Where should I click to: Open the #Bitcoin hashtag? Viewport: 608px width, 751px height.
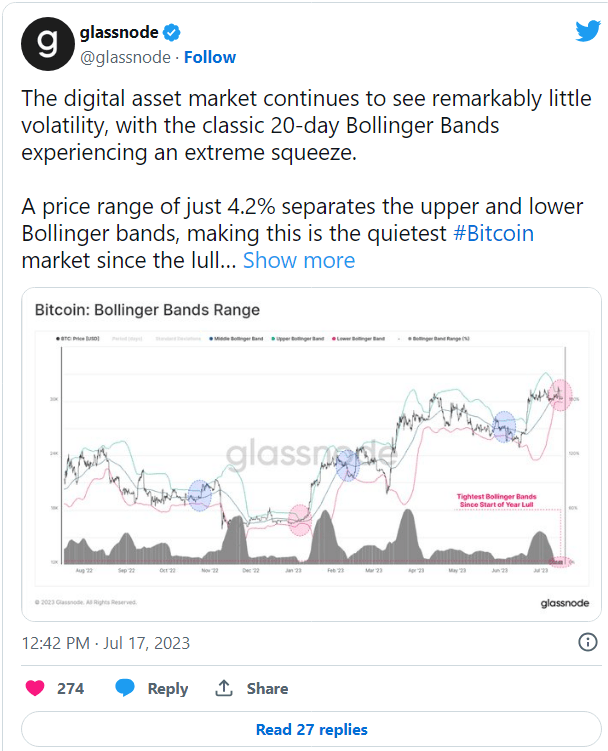coord(493,234)
